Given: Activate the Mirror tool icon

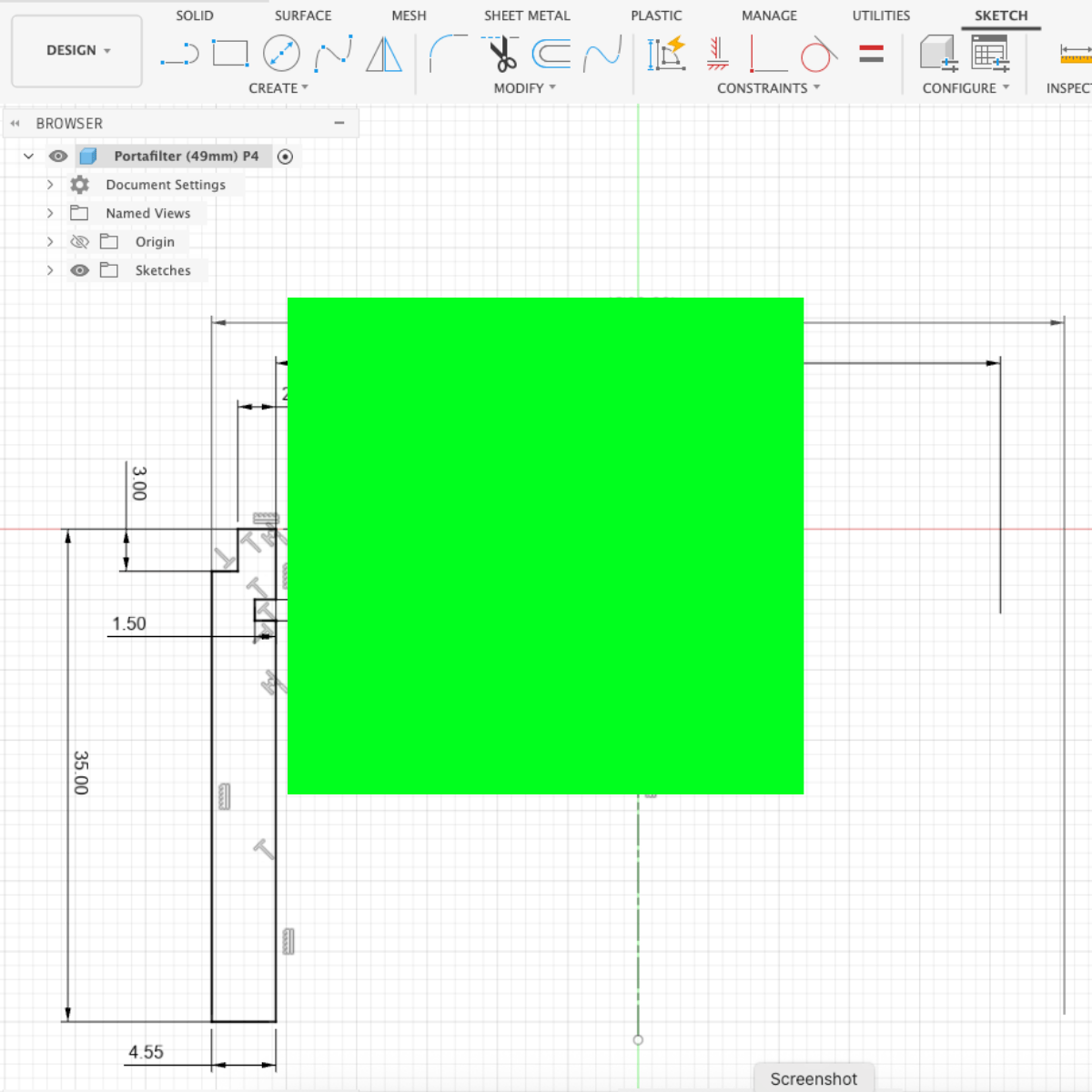Looking at the screenshot, I should tap(384, 55).
